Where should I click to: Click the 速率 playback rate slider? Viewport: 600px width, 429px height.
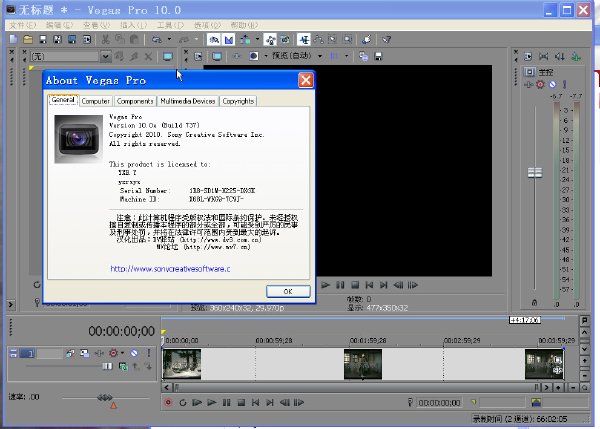[x=105, y=398]
